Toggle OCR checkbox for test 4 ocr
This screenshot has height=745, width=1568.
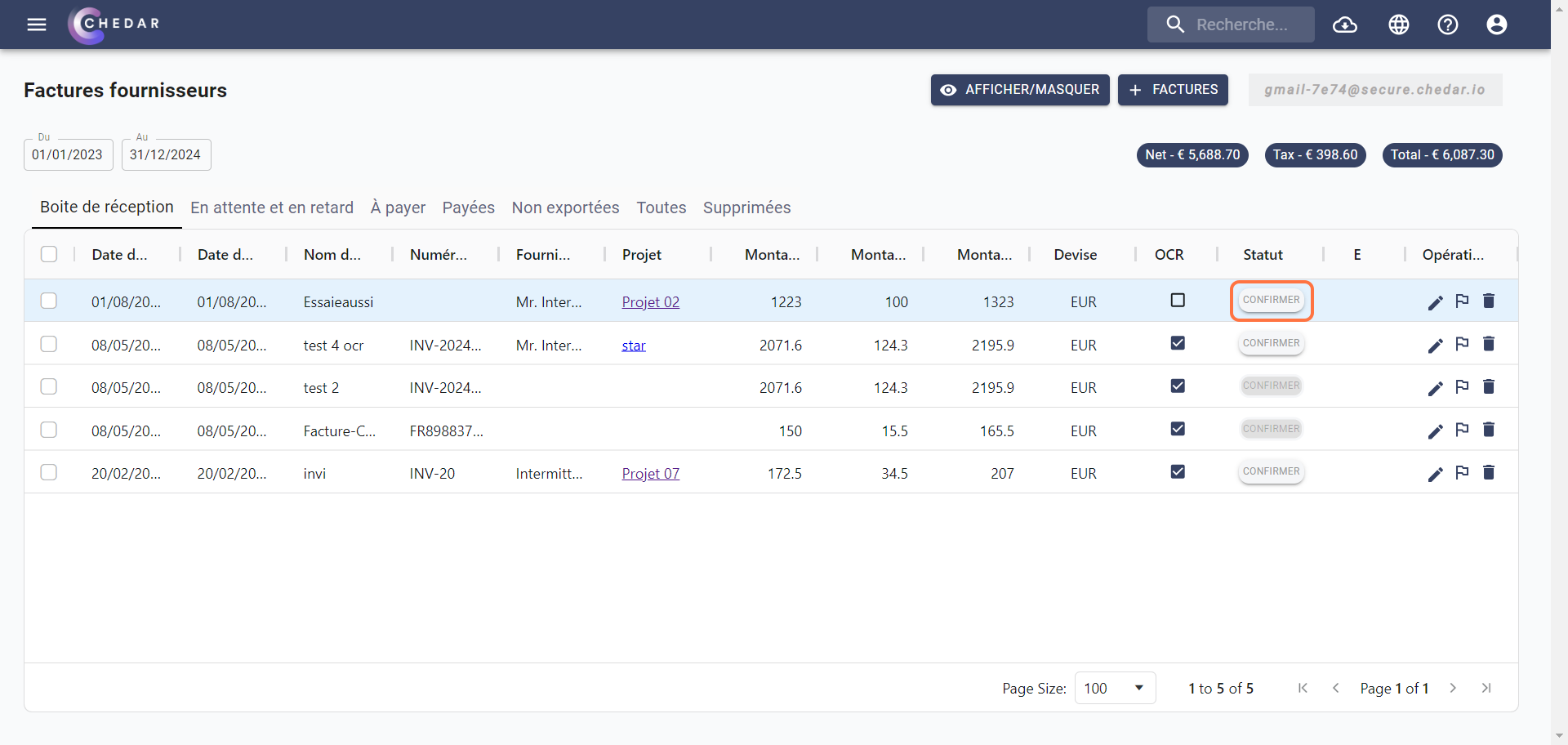[x=1178, y=343]
